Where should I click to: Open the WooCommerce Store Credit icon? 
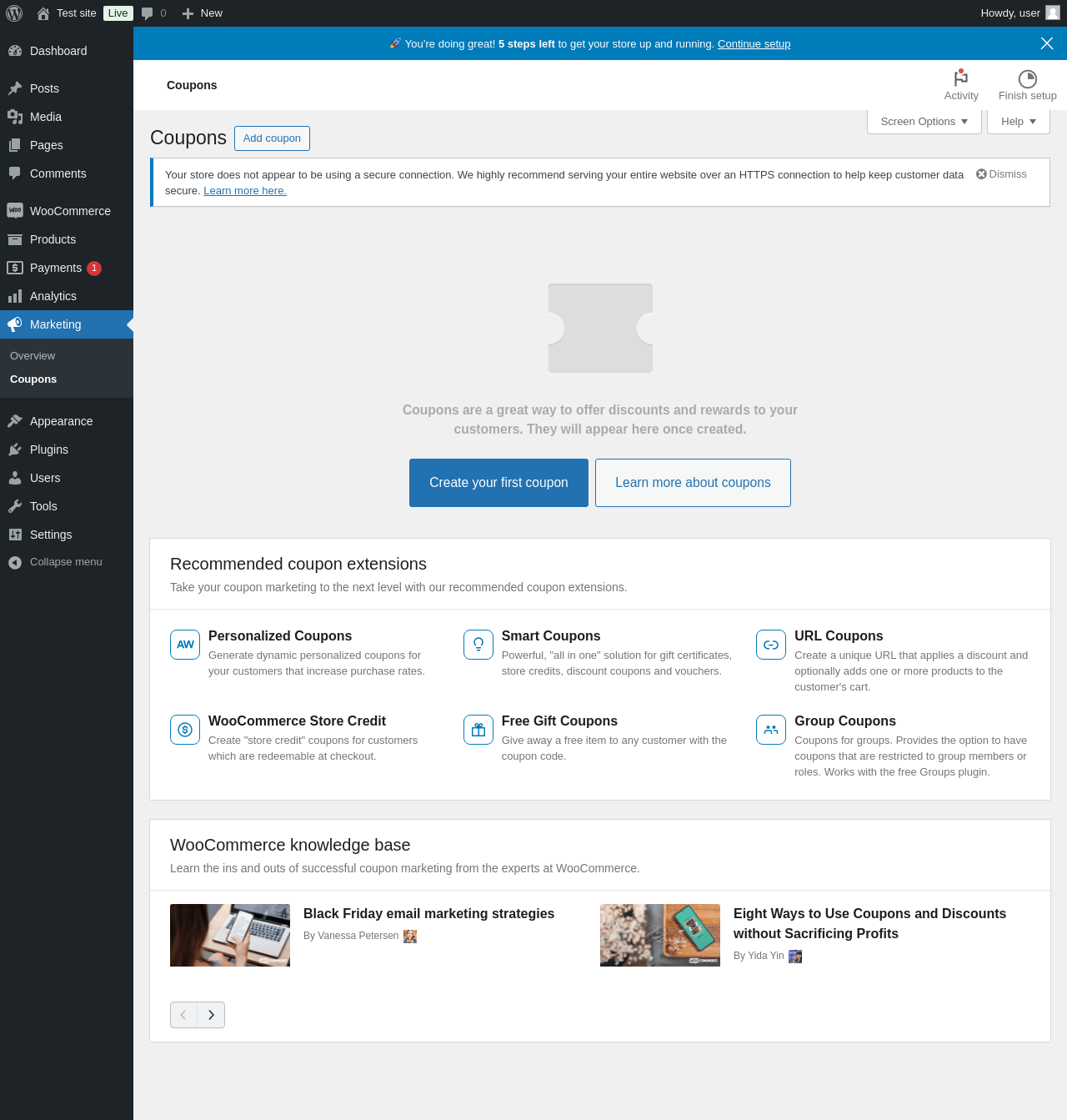pos(185,730)
